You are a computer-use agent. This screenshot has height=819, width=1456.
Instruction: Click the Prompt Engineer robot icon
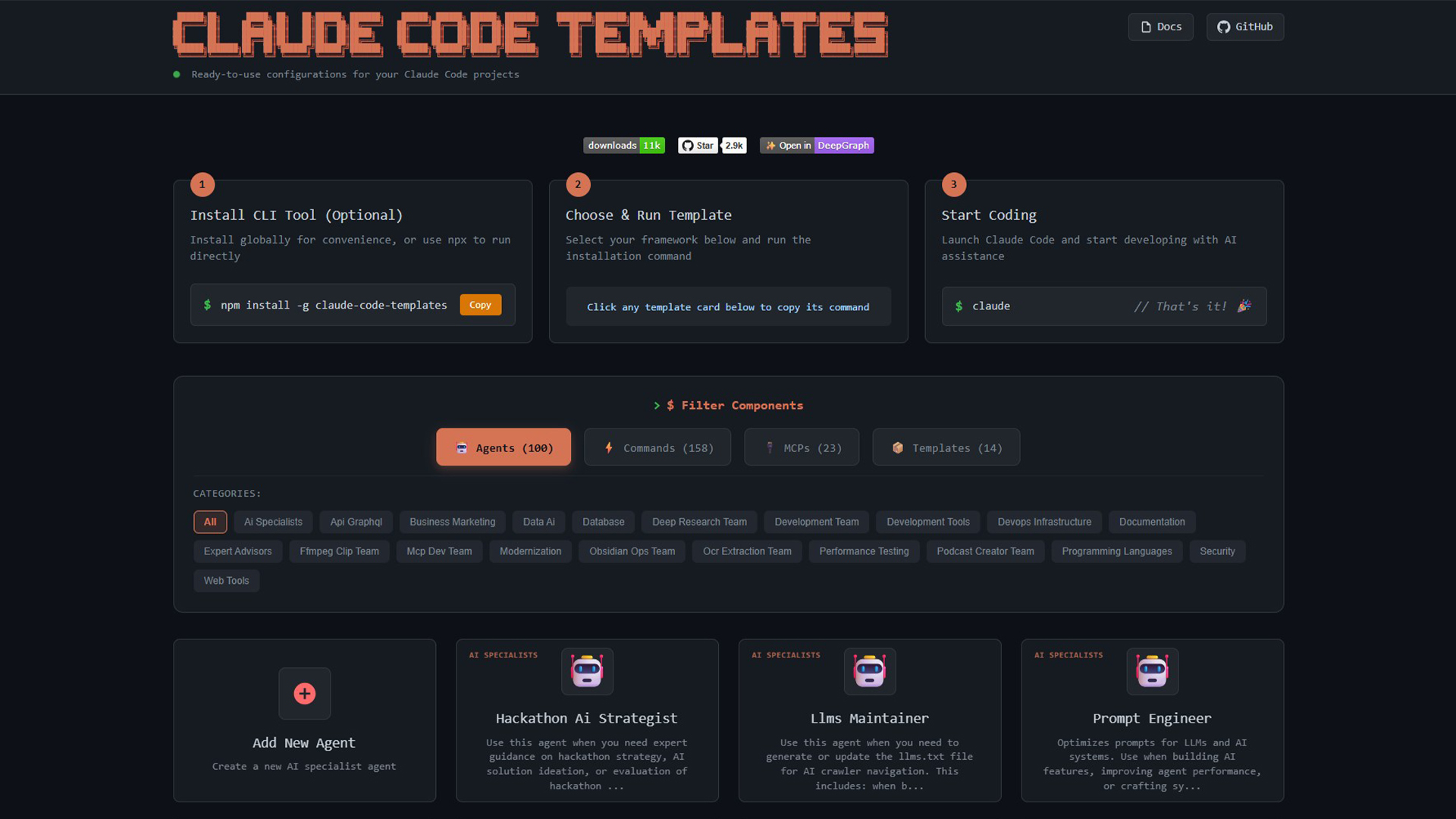[x=1153, y=671]
